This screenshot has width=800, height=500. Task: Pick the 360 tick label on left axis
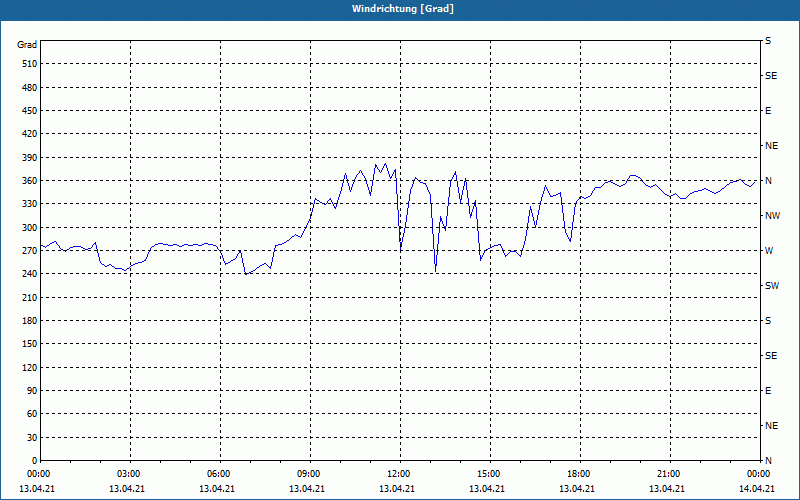[30, 181]
